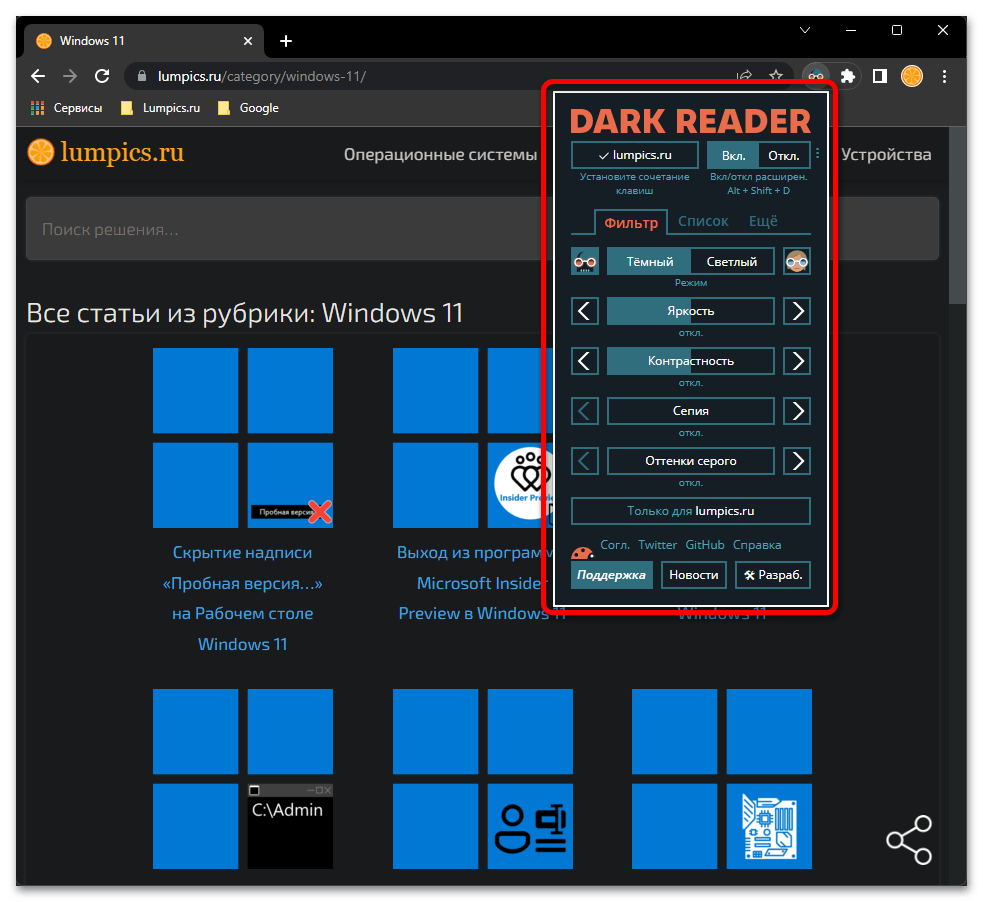
Task: Click the light-mode glasses face icon
Action: (x=796, y=261)
